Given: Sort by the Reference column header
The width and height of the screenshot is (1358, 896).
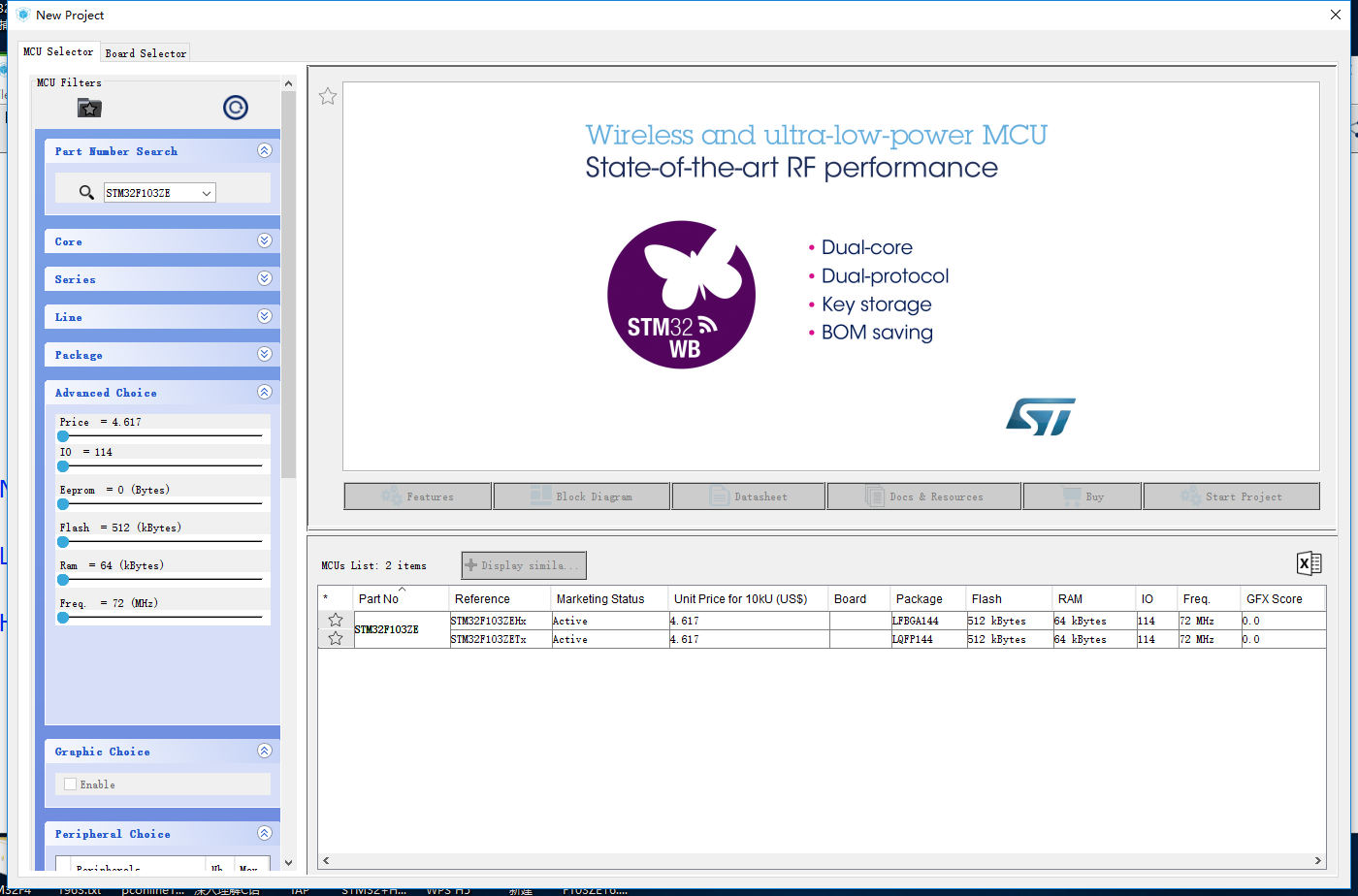Looking at the screenshot, I should click(501, 598).
